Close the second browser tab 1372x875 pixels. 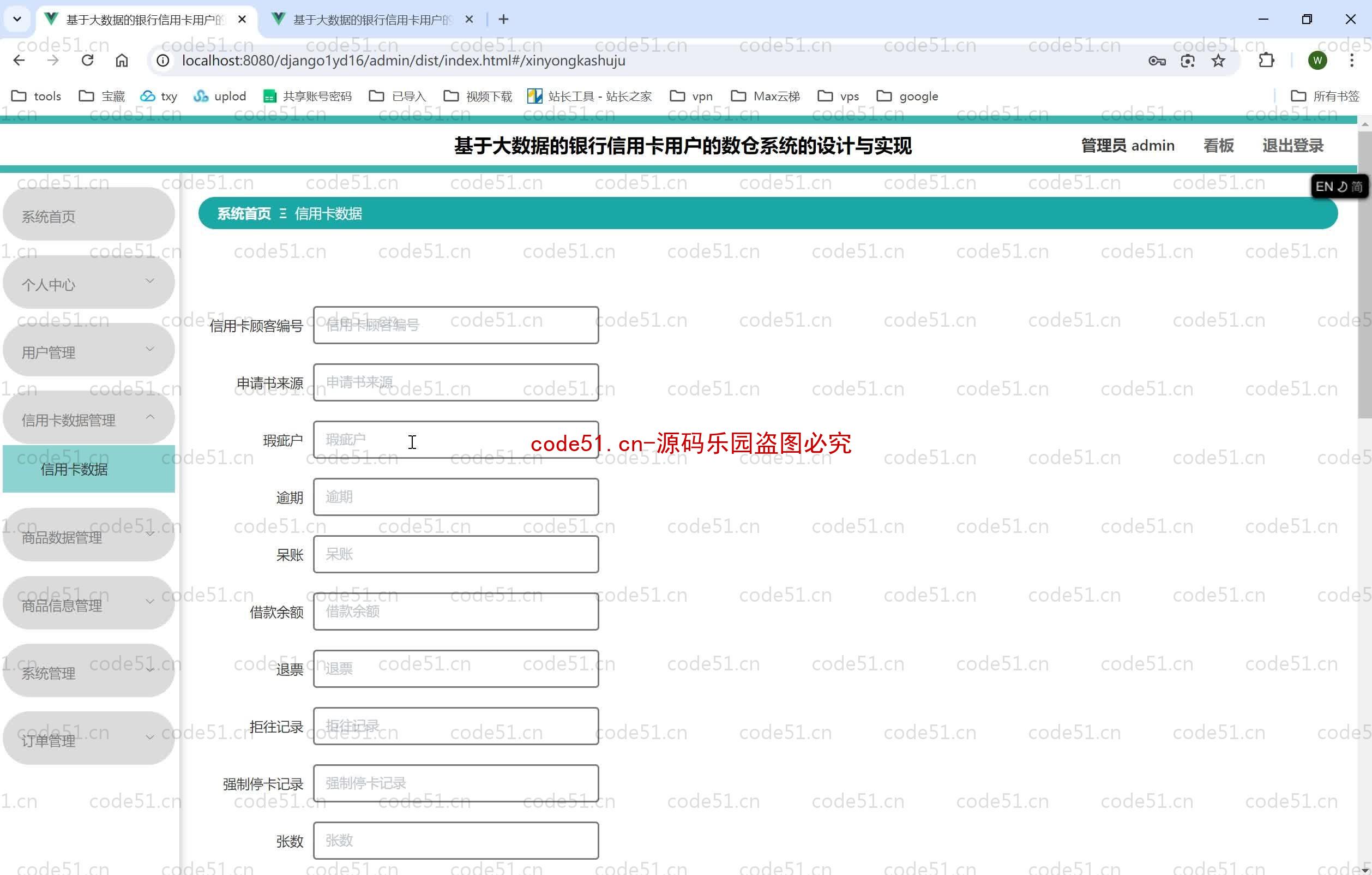coord(469,20)
